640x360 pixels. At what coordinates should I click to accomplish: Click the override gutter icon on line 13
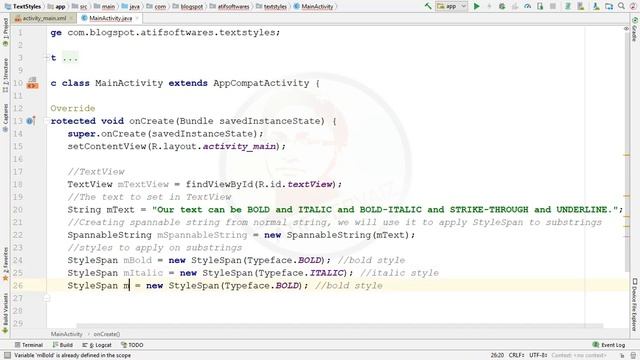31,121
